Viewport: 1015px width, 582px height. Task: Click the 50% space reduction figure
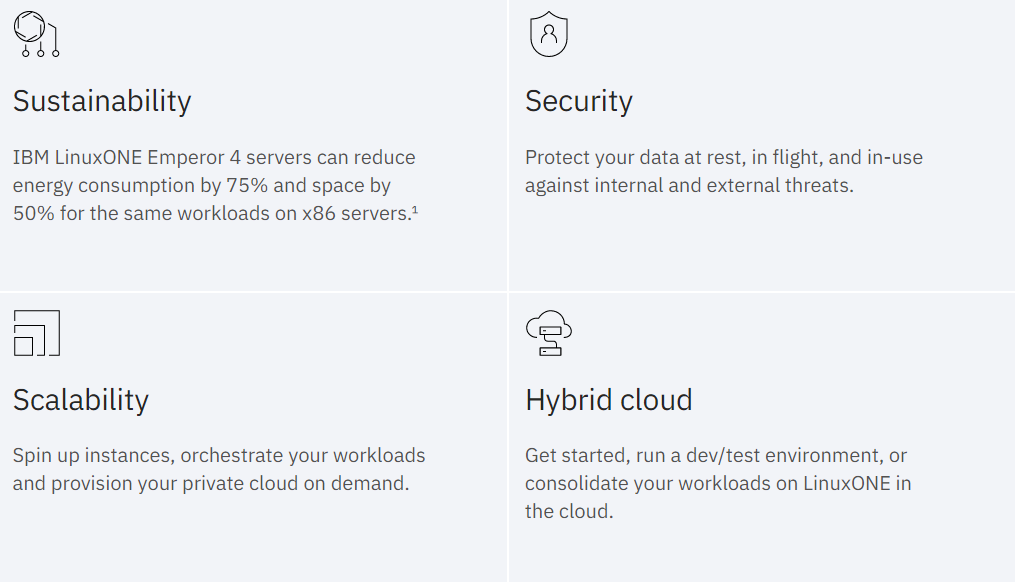[x=32, y=213]
